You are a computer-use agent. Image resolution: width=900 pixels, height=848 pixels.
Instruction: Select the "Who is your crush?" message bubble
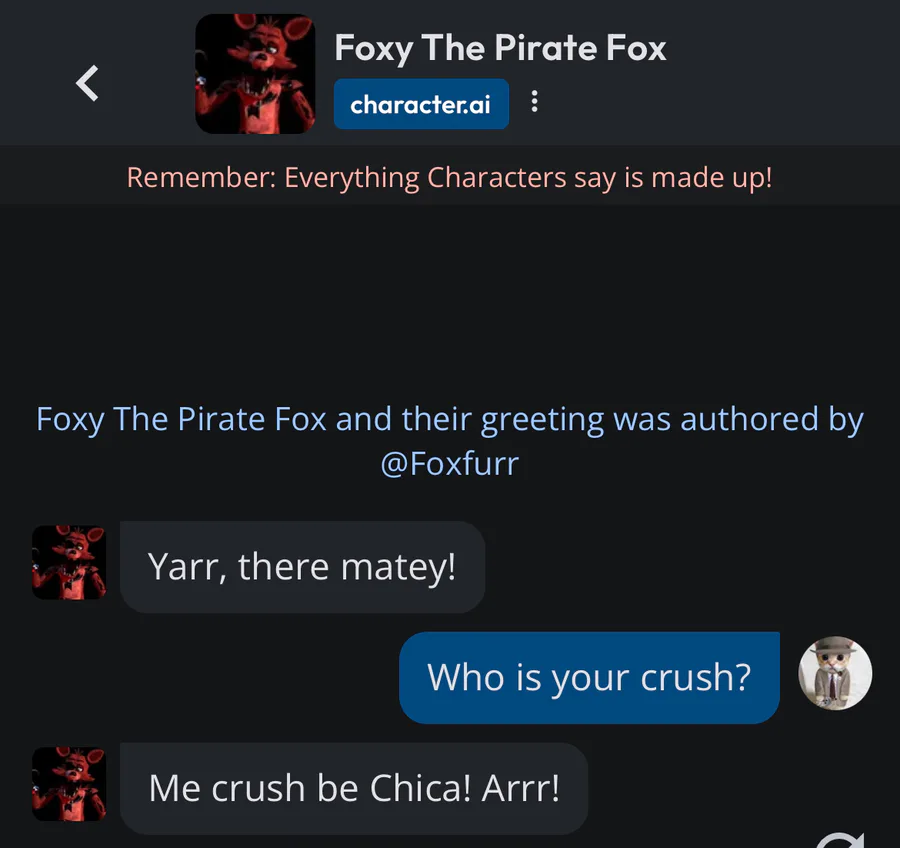pyautogui.click(x=589, y=677)
